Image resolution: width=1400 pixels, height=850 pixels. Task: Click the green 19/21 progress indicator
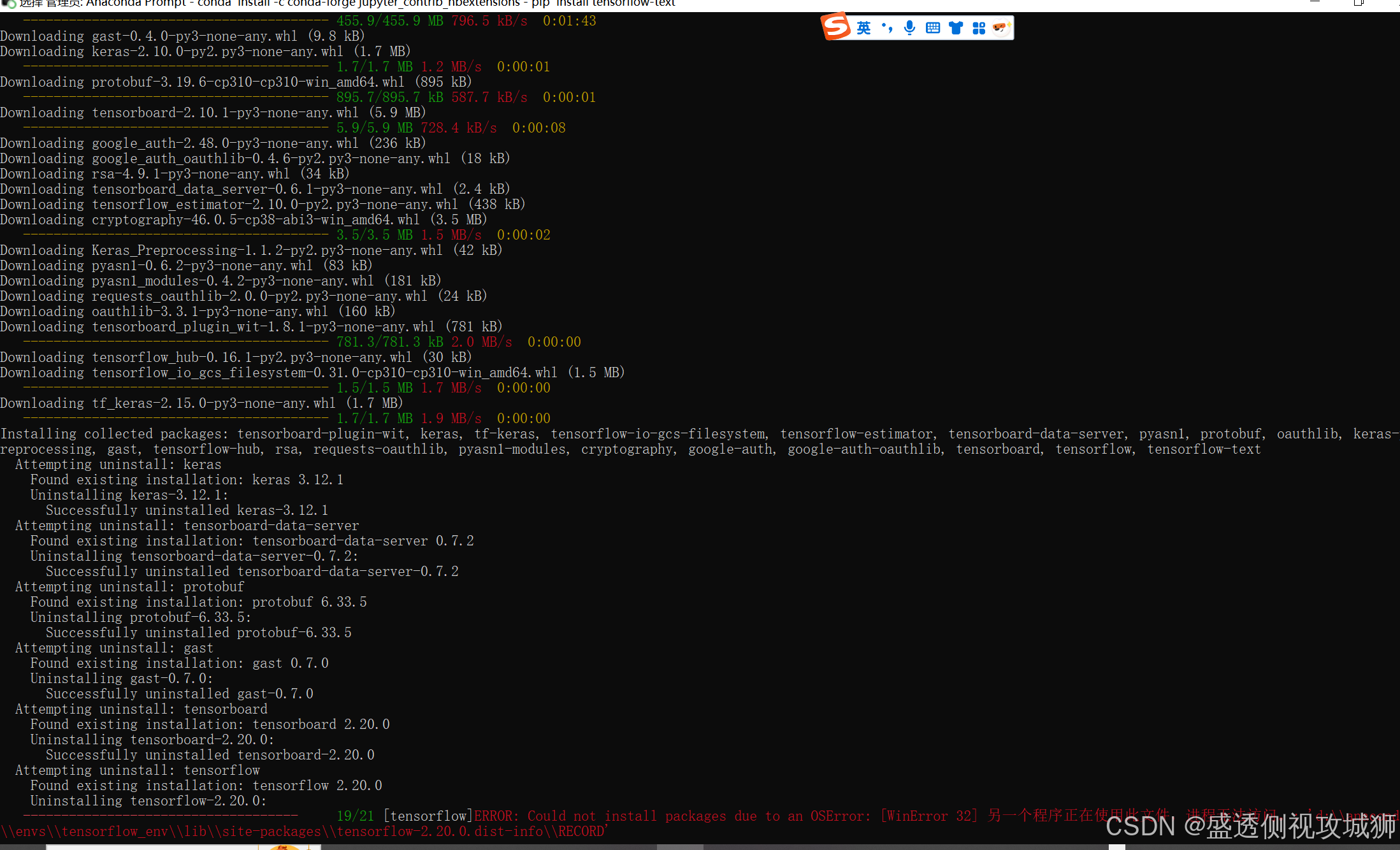(x=356, y=816)
